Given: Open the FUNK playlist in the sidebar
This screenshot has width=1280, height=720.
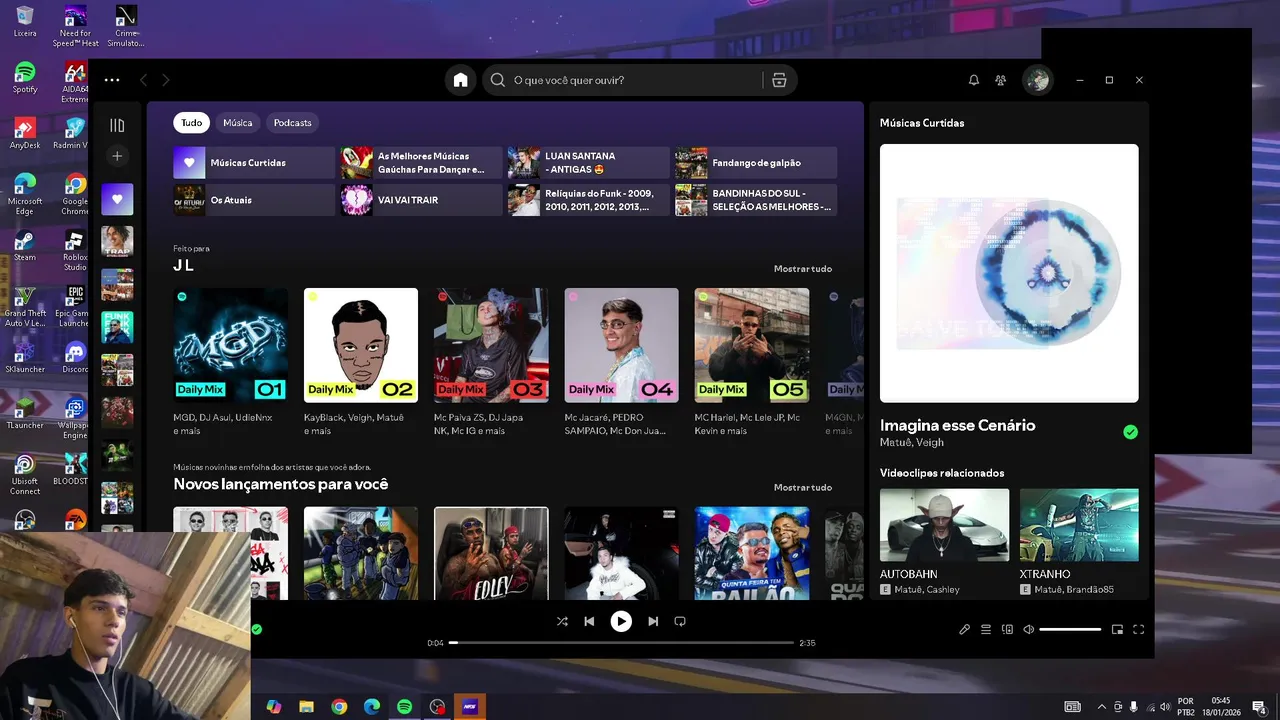Looking at the screenshot, I should (x=117, y=327).
